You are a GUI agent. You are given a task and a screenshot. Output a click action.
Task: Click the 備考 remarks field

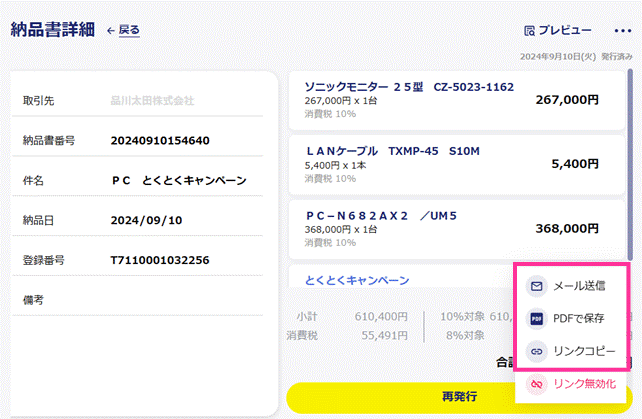coord(138,300)
